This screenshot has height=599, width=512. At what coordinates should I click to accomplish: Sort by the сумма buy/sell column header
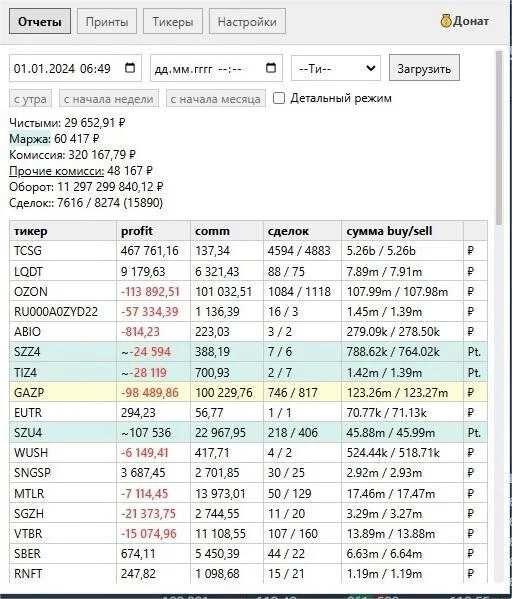pos(402,231)
